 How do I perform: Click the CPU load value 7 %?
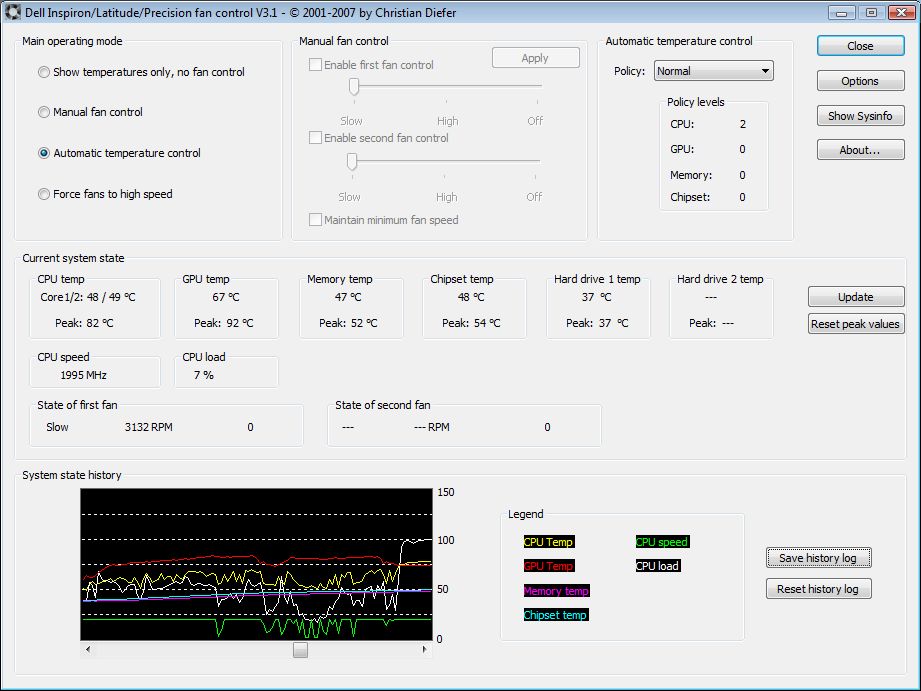(204, 375)
